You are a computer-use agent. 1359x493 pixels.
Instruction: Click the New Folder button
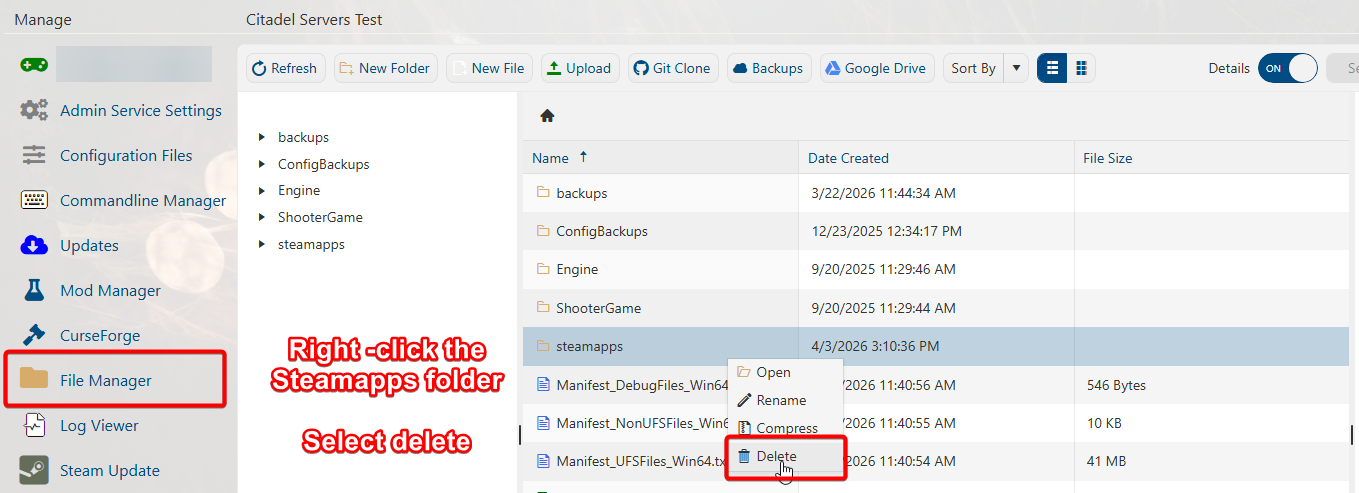[x=385, y=68]
